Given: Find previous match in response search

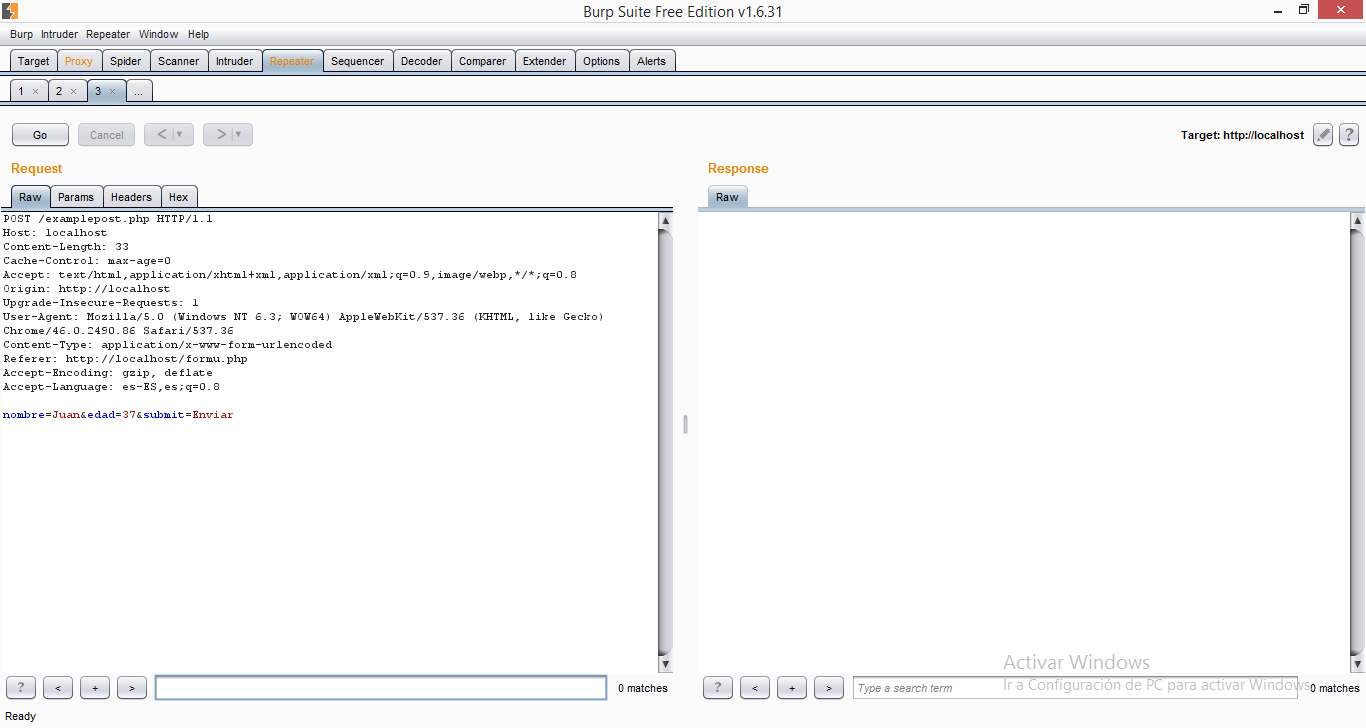Looking at the screenshot, I should (x=755, y=688).
